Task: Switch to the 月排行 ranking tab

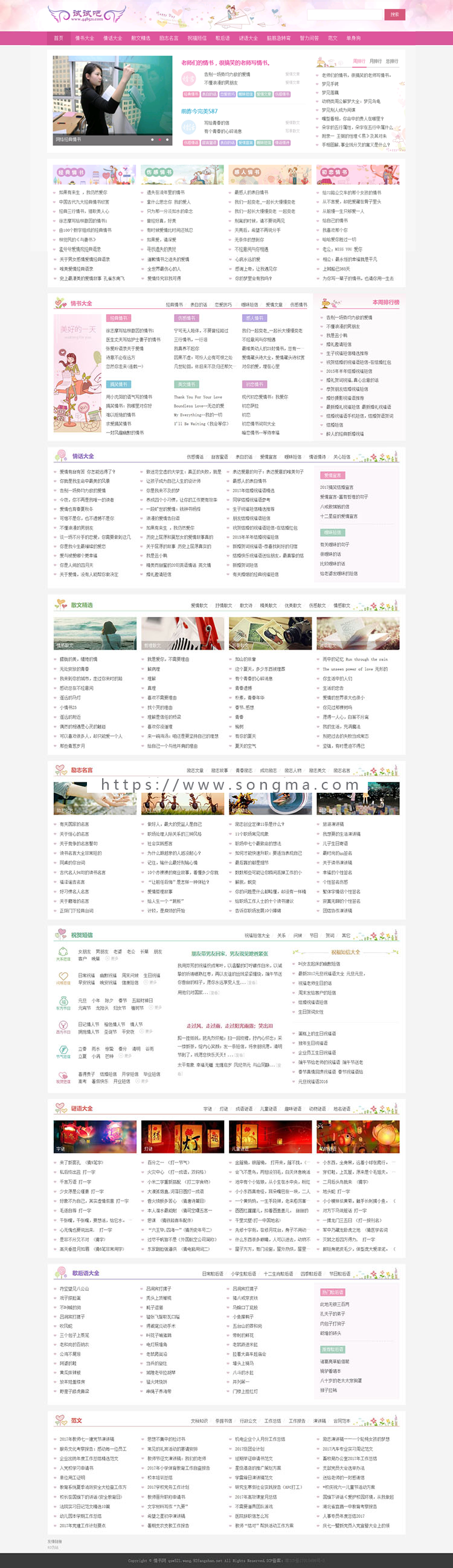Action: (376, 62)
